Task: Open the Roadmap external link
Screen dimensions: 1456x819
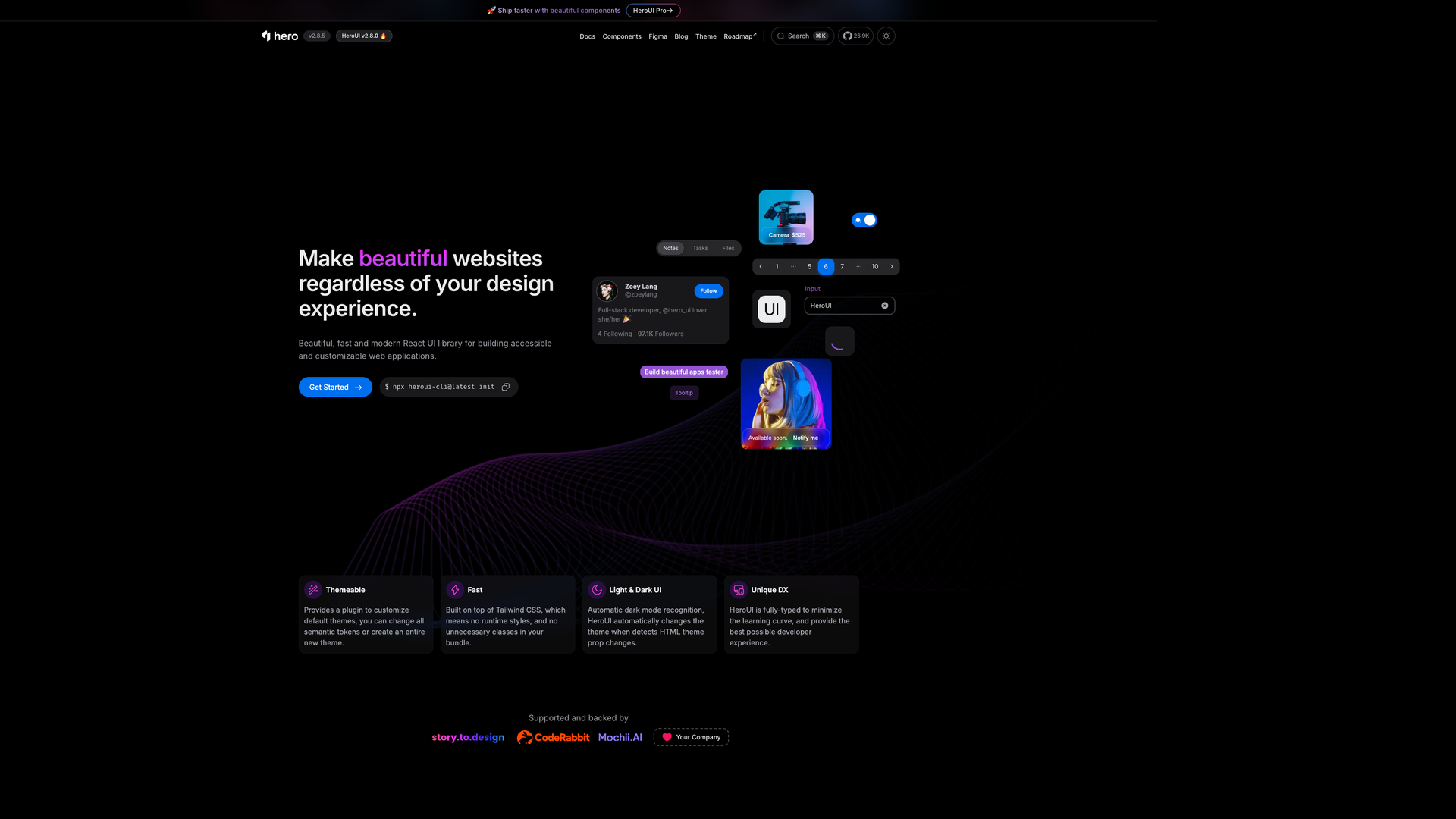Action: point(739,36)
